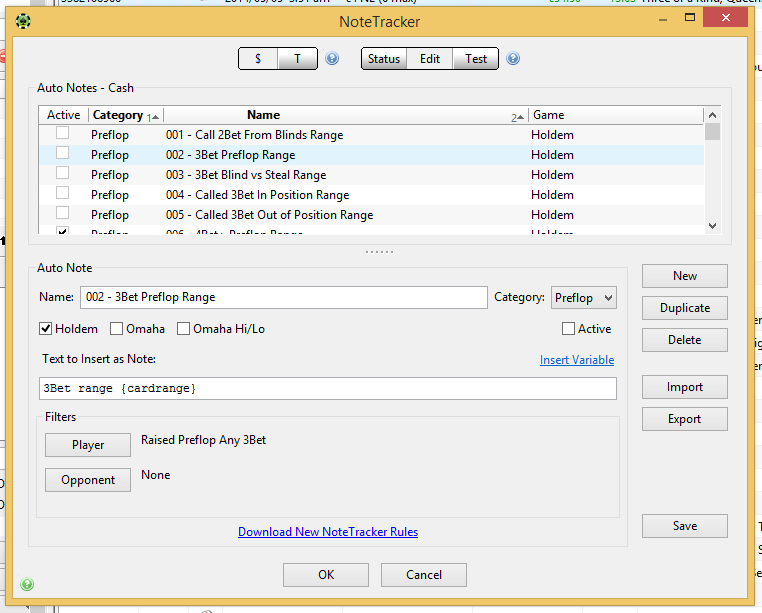Export auto note definitions
762x613 pixels.
(685, 419)
